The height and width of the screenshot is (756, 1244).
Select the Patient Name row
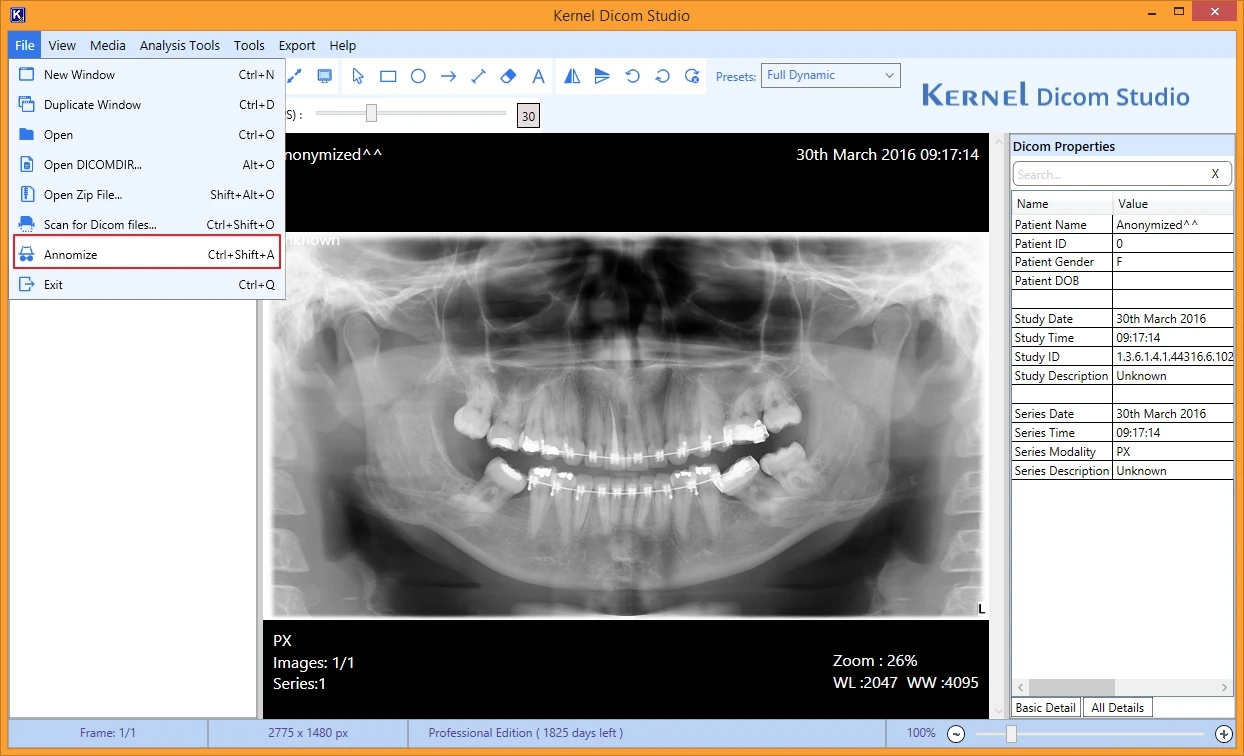point(1123,225)
